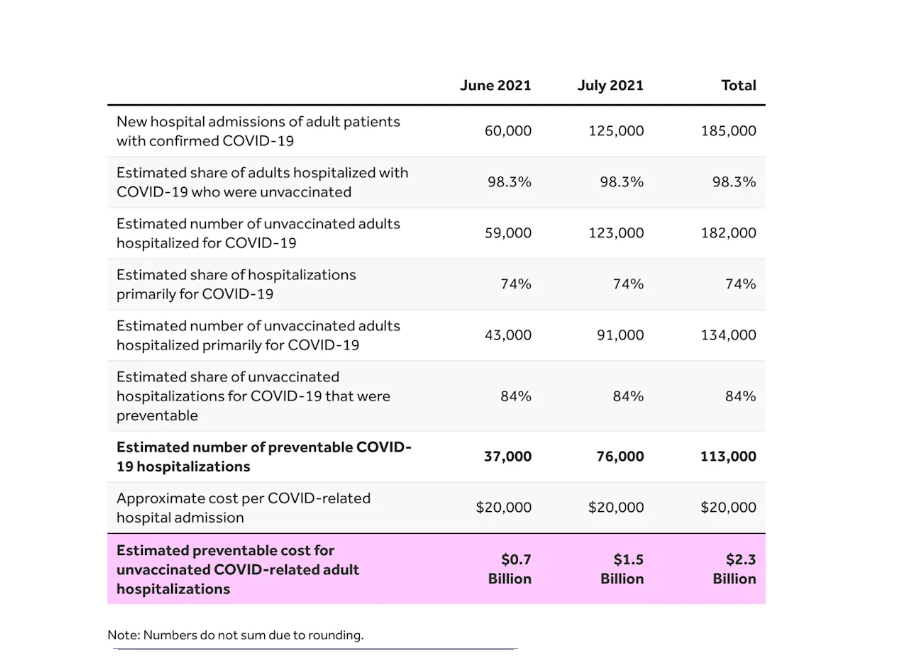The width and height of the screenshot is (908, 669).
Task: Click the 'Approximate cost per COVID-related hospital admission' label
Action: pos(243,508)
